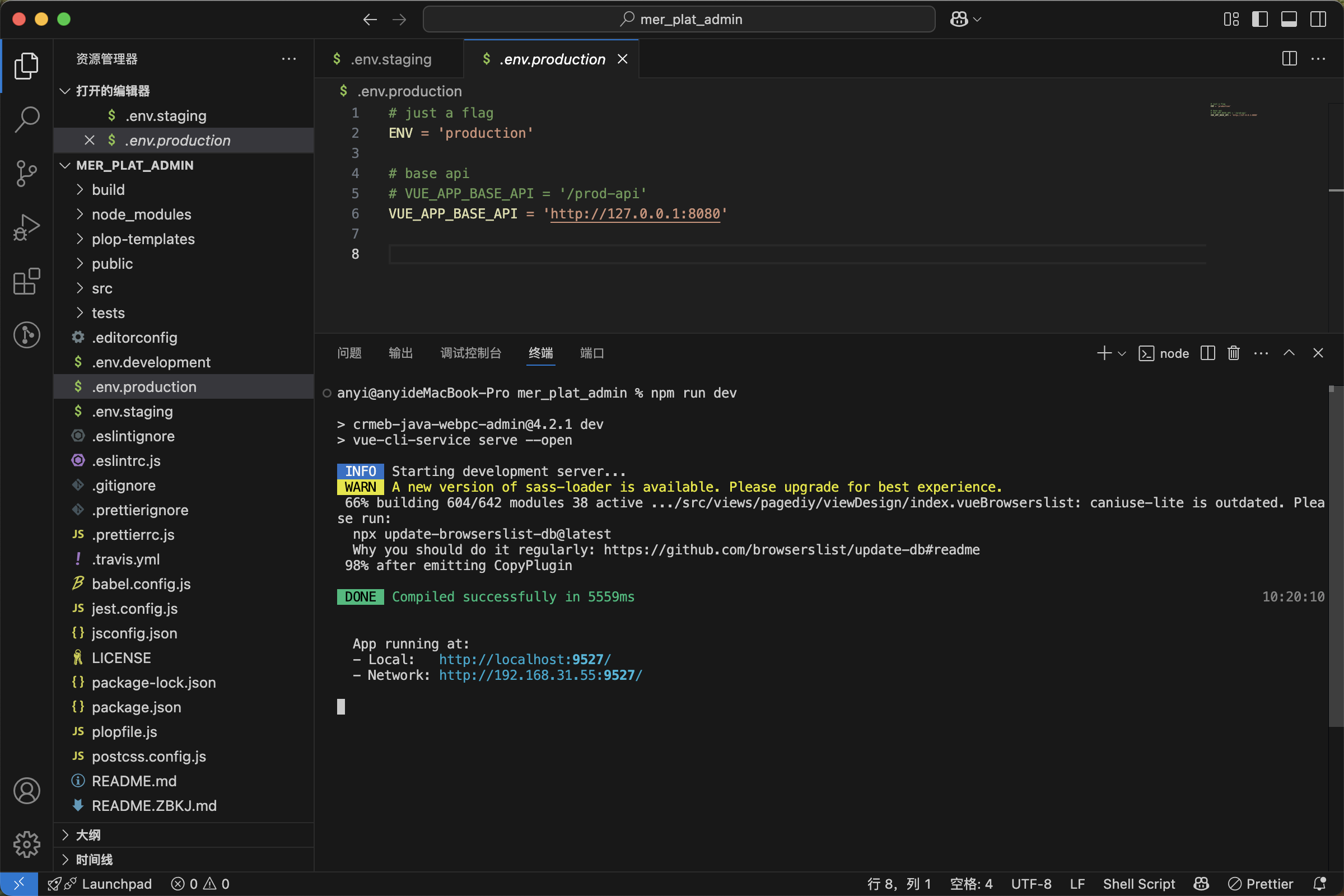Toggle the primary sidebar visibility
The image size is (1344, 896).
[x=1259, y=20]
